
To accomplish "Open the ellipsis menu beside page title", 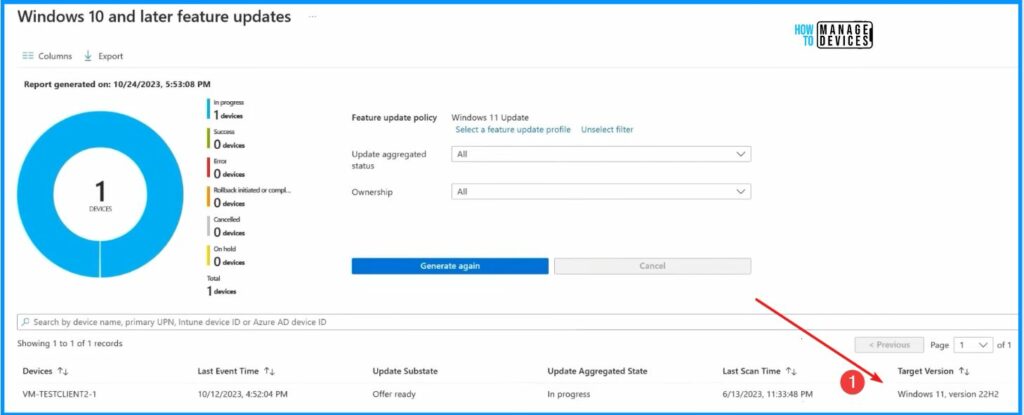I will pyautogui.click(x=312, y=17).
